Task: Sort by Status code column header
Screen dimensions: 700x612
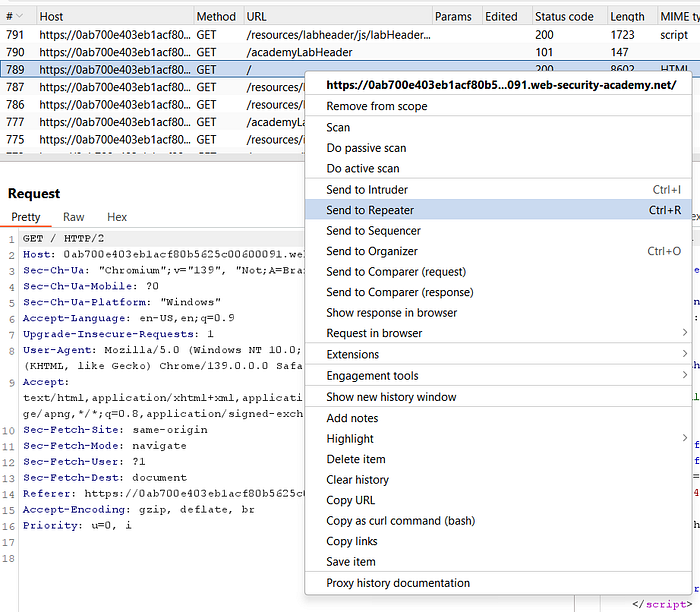Action: [569, 17]
